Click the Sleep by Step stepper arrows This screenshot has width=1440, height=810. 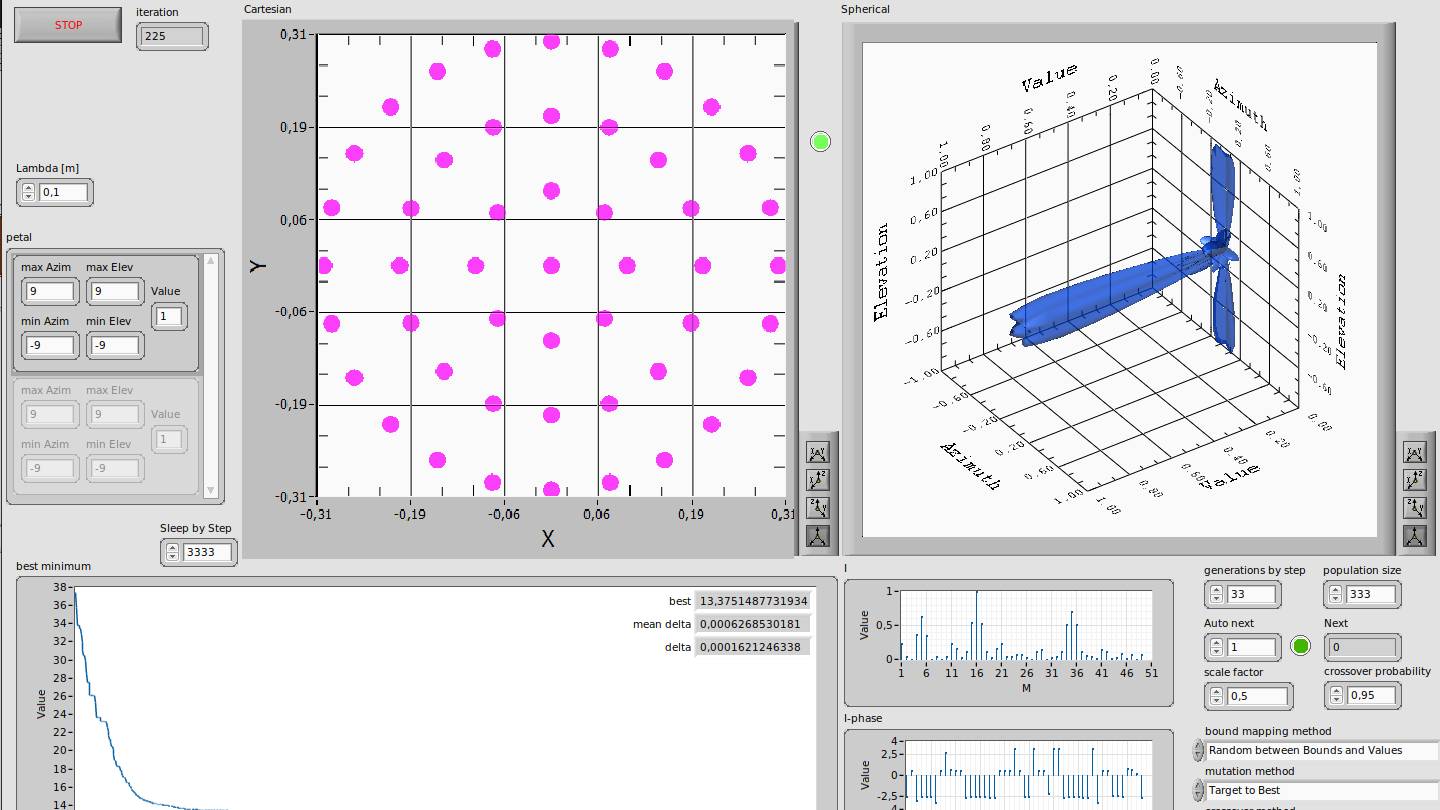pos(172,552)
